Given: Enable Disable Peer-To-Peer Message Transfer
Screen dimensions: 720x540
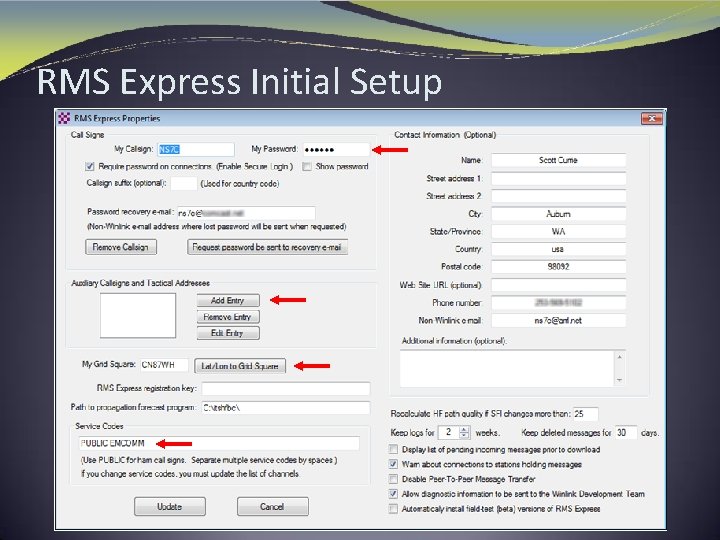Looking at the screenshot, I should click(393, 479).
